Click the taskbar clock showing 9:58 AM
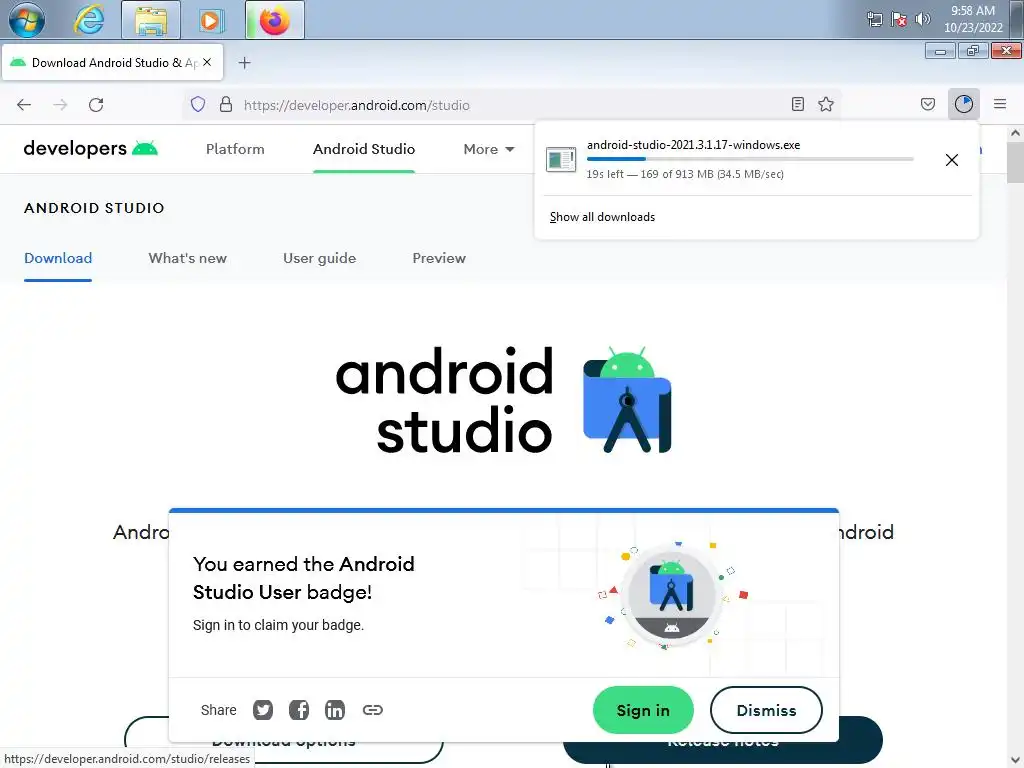 pyautogui.click(x=973, y=19)
